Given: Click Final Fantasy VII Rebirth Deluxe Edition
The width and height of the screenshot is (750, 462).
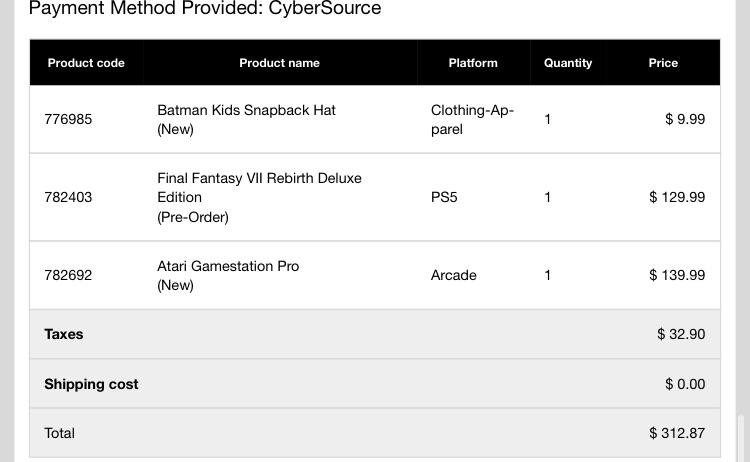Looking at the screenshot, I should pyautogui.click(x=259, y=187).
